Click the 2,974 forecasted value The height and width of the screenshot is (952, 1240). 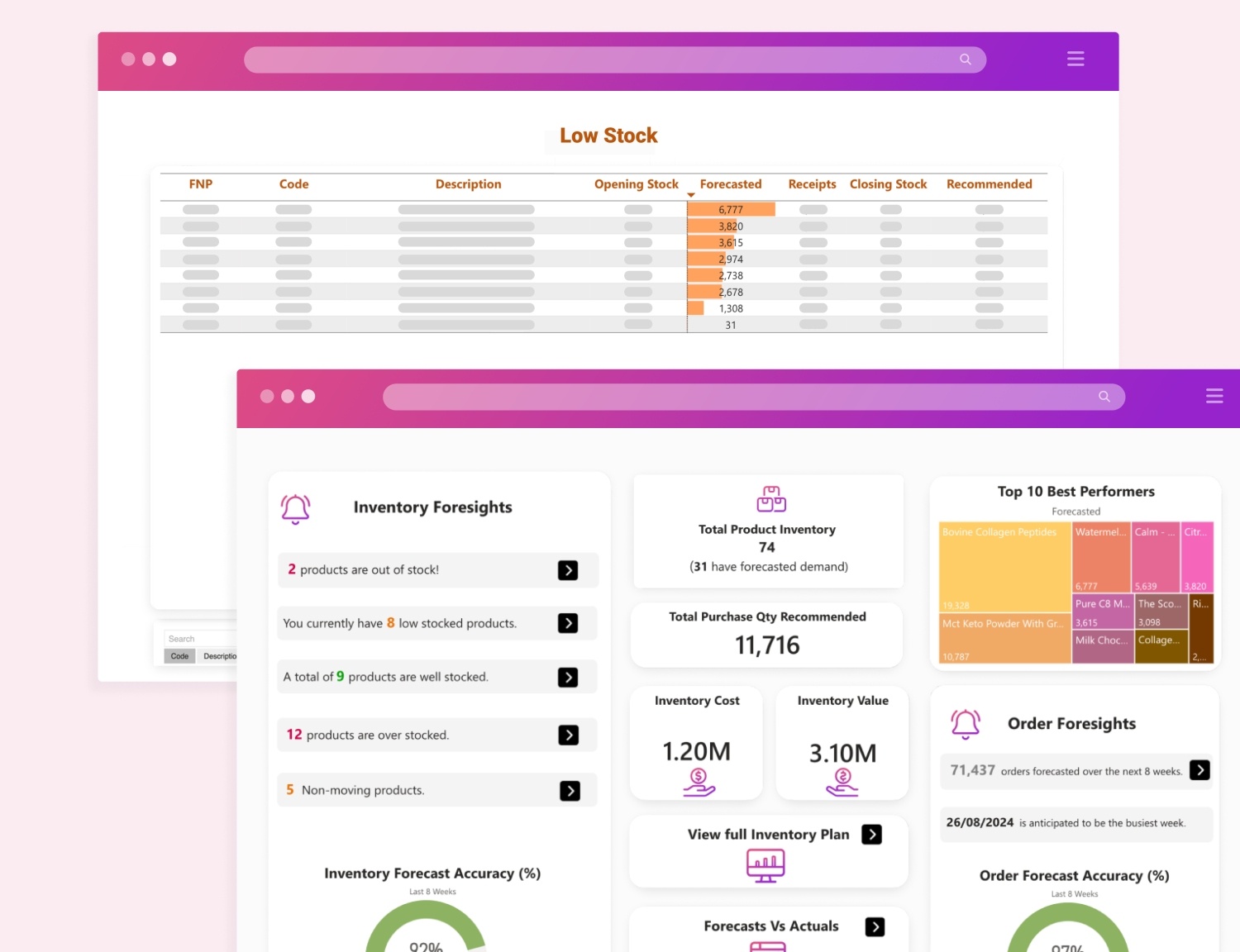pyautogui.click(x=731, y=259)
